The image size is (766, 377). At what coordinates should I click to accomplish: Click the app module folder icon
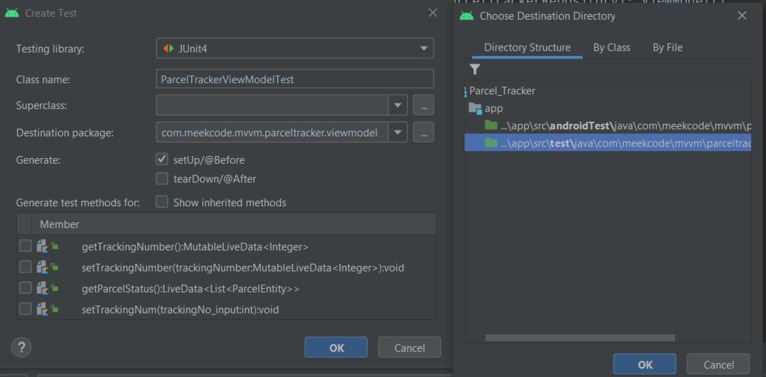(x=475, y=108)
